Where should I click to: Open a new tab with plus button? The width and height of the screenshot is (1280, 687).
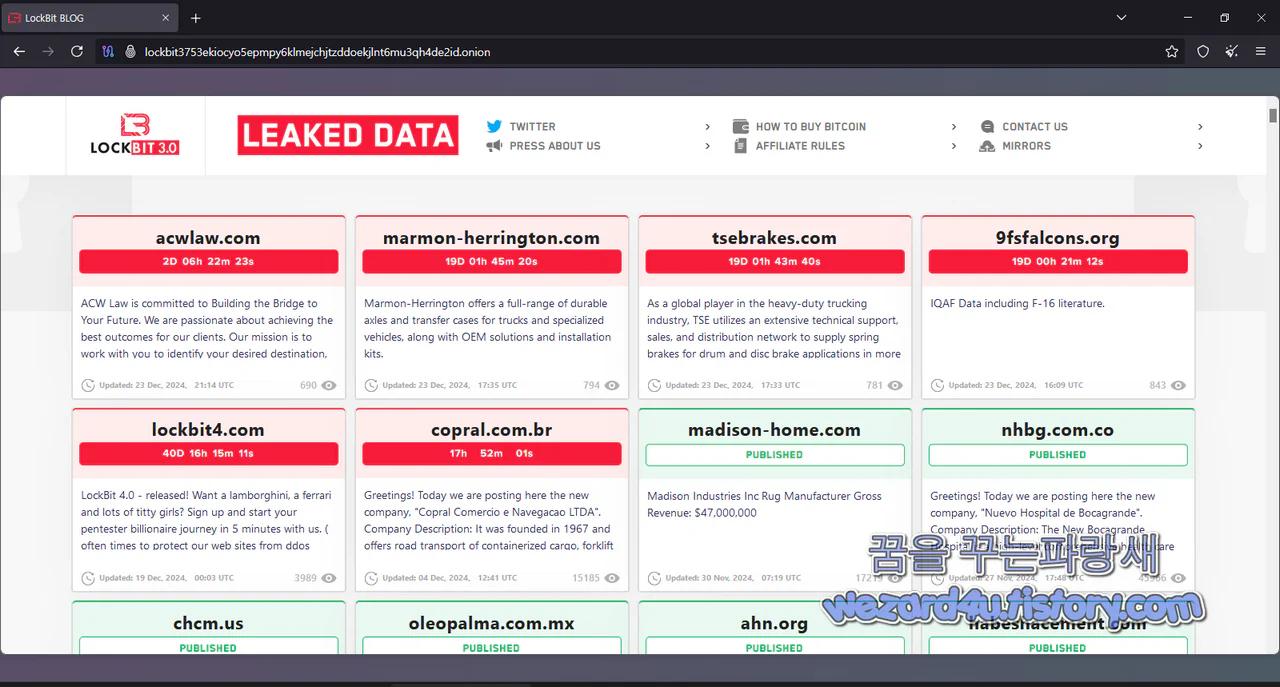pos(196,18)
